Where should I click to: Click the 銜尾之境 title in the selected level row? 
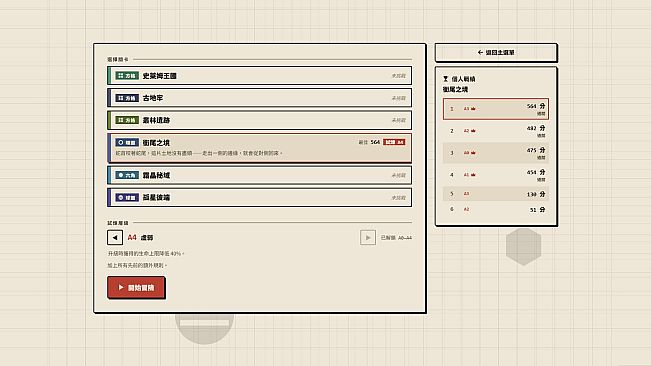pyautogui.click(x=156, y=142)
